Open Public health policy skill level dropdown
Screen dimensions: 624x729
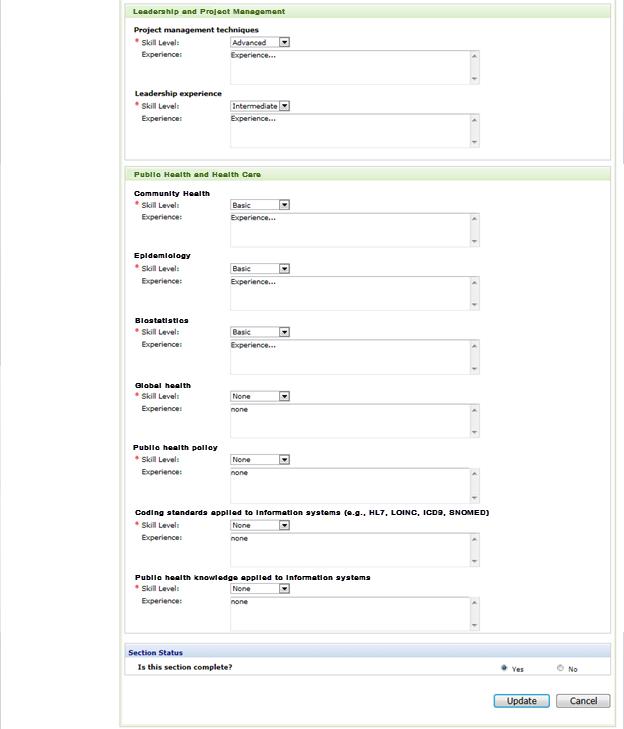[260, 460]
